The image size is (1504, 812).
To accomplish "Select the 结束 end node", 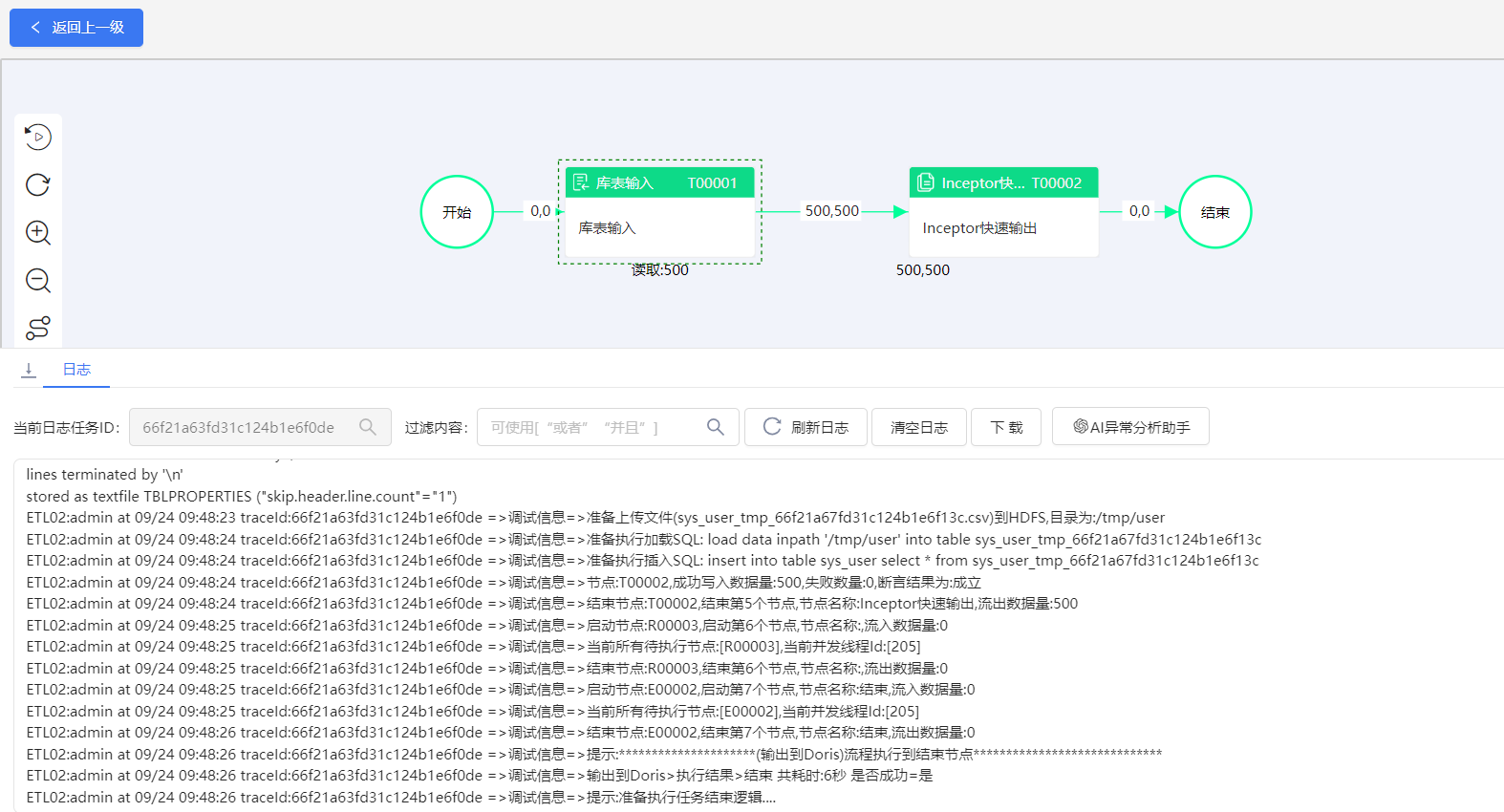I will pyautogui.click(x=1215, y=212).
